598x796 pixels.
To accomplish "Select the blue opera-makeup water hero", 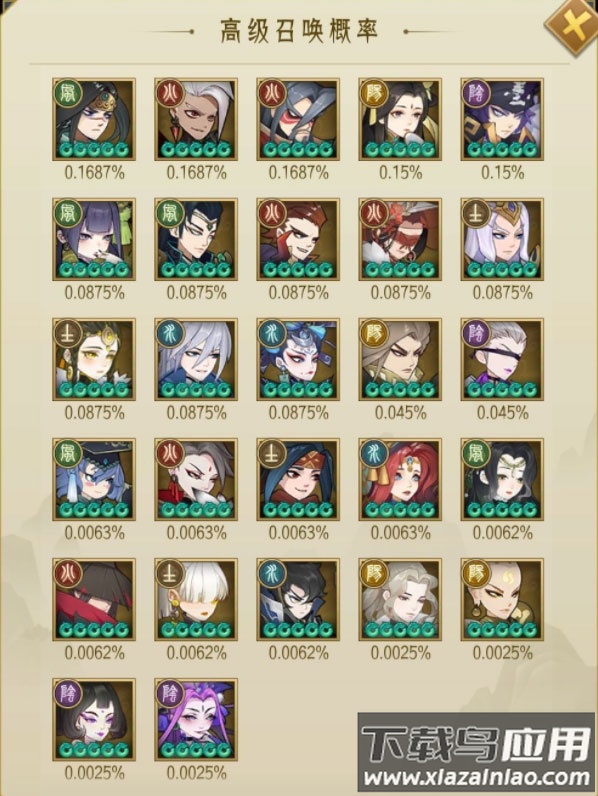I will tap(298, 359).
